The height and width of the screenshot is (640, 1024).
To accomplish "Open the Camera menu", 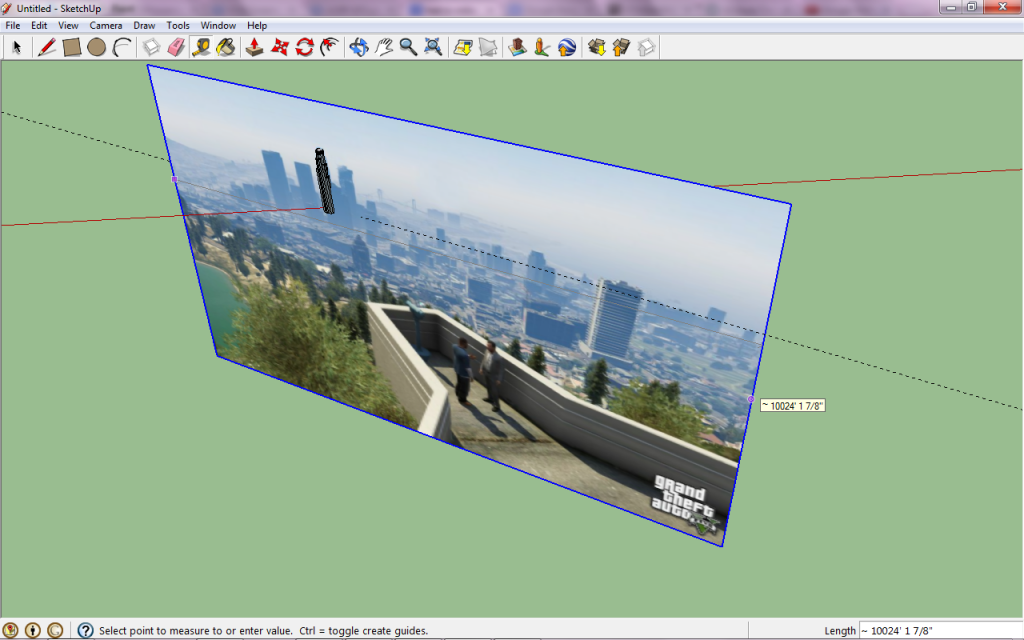I will point(105,25).
